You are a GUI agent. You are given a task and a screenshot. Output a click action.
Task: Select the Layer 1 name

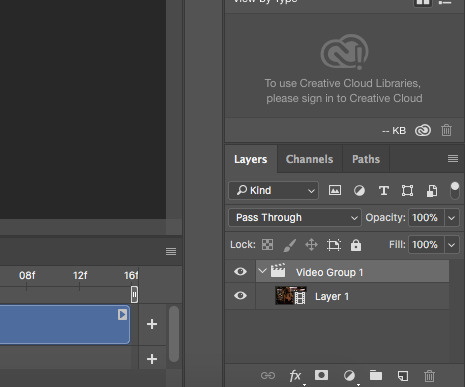(x=332, y=296)
